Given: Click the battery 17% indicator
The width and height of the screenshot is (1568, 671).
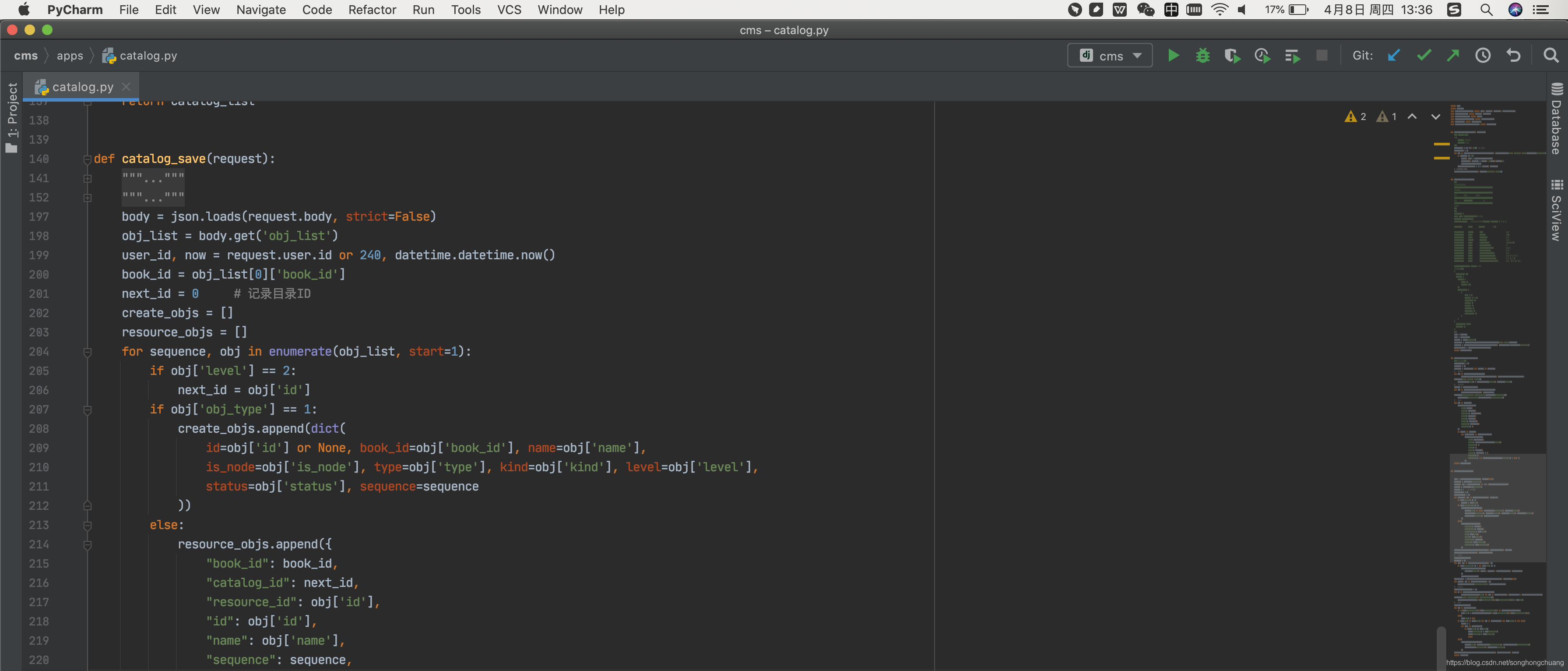Looking at the screenshot, I should [x=1287, y=10].
